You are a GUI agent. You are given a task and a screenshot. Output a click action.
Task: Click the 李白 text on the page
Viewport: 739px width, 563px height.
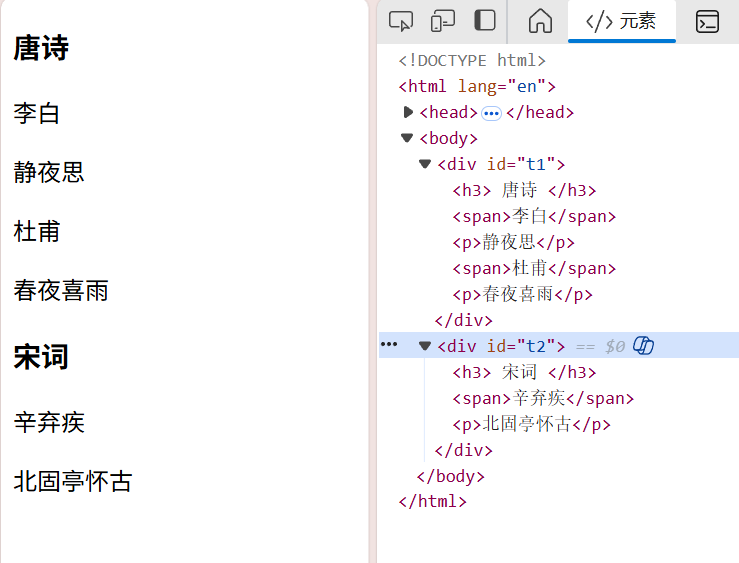pos(37,114)
